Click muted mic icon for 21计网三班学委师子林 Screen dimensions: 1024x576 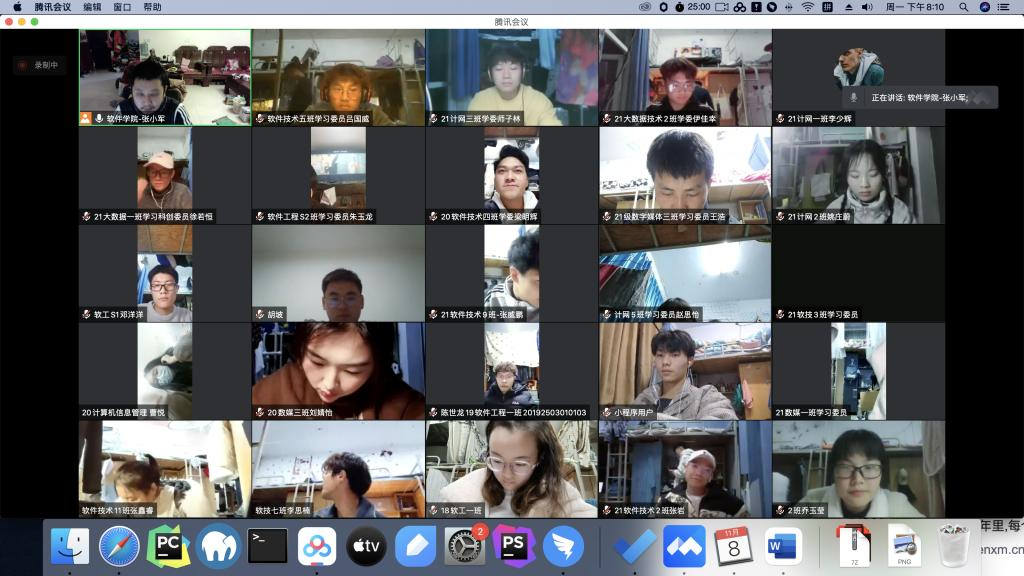(x=434, y=118)
